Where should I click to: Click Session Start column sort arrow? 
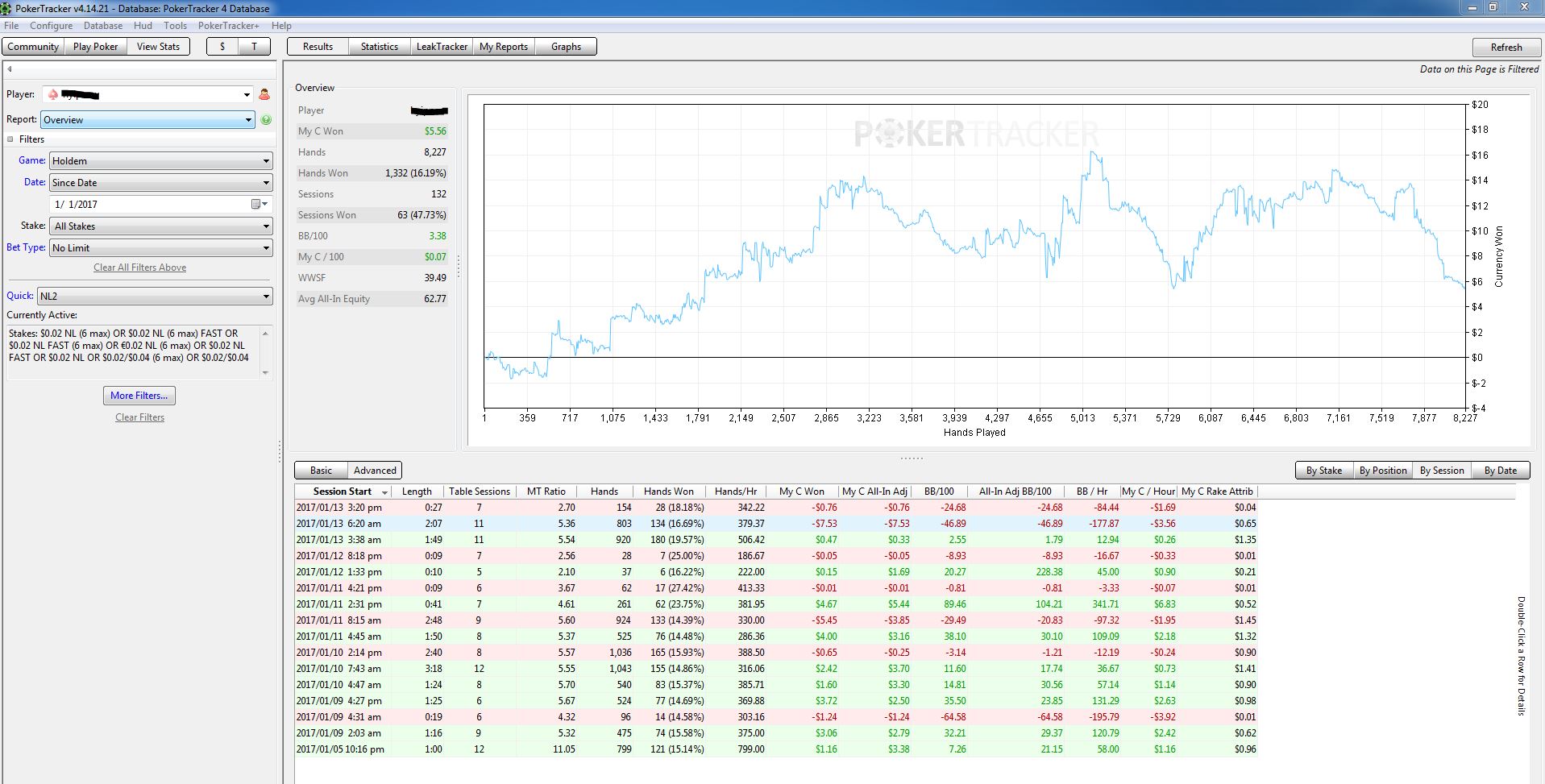tap(385, 492)
